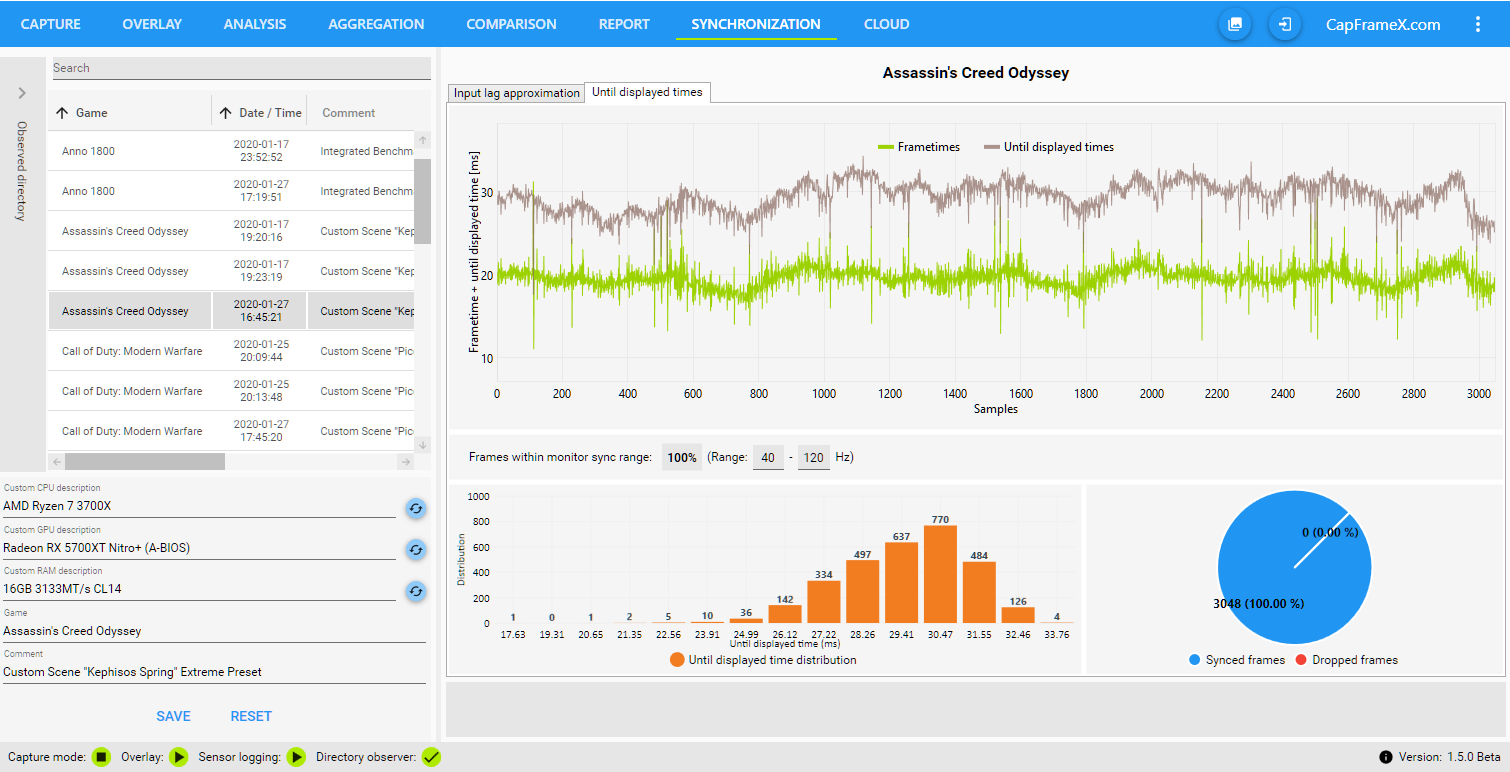Reset the custom CPU description with refresh icon
Screen dimensions: 1510x772
[416, 509]
